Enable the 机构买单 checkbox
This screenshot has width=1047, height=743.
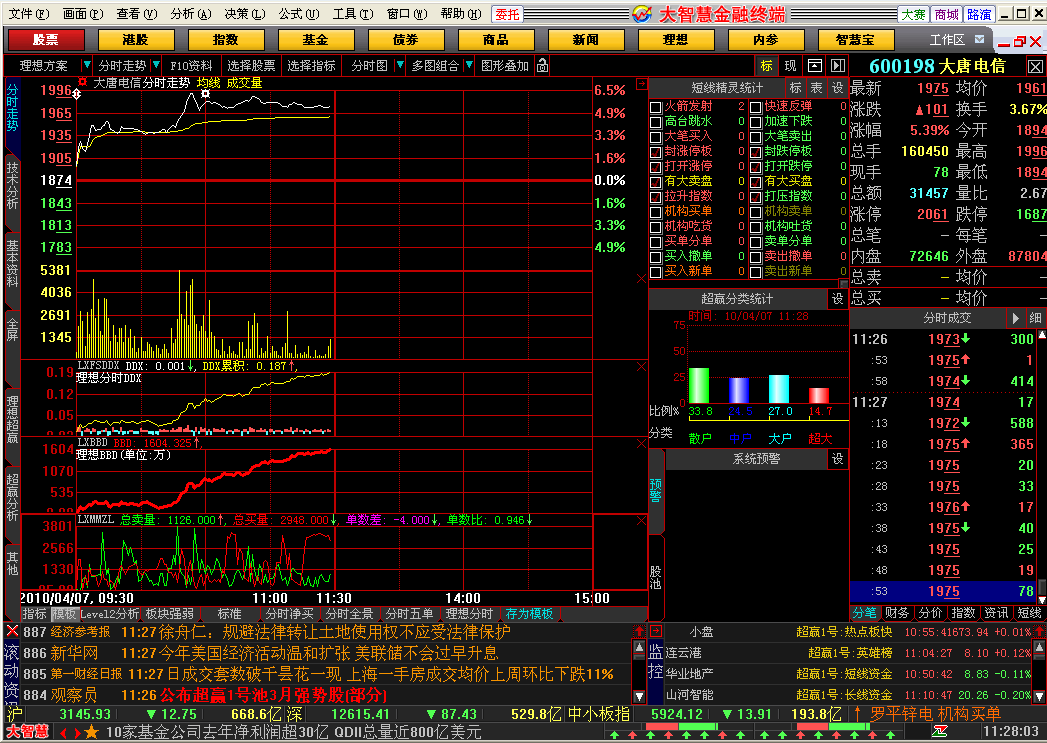[656, 212]
